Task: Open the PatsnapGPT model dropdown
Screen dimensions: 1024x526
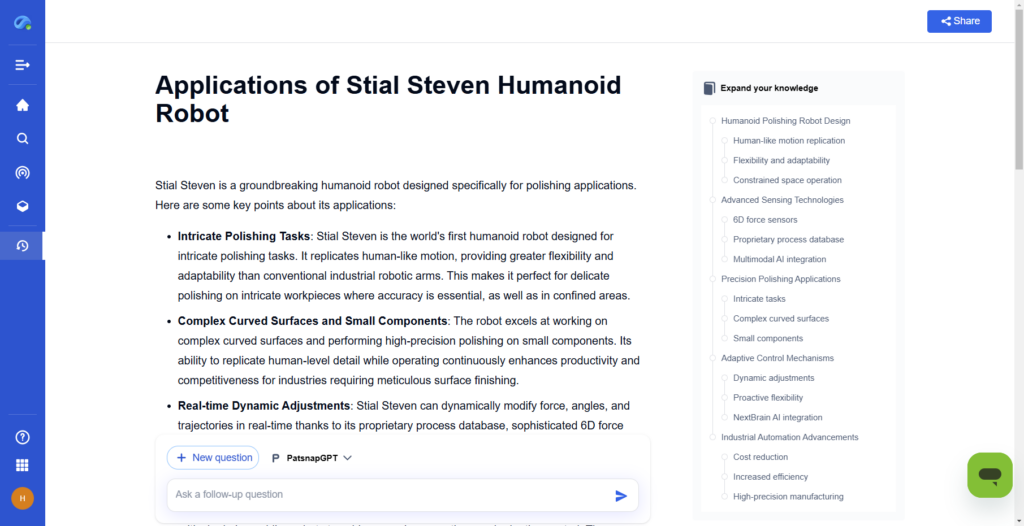Action: click(312, 458)
